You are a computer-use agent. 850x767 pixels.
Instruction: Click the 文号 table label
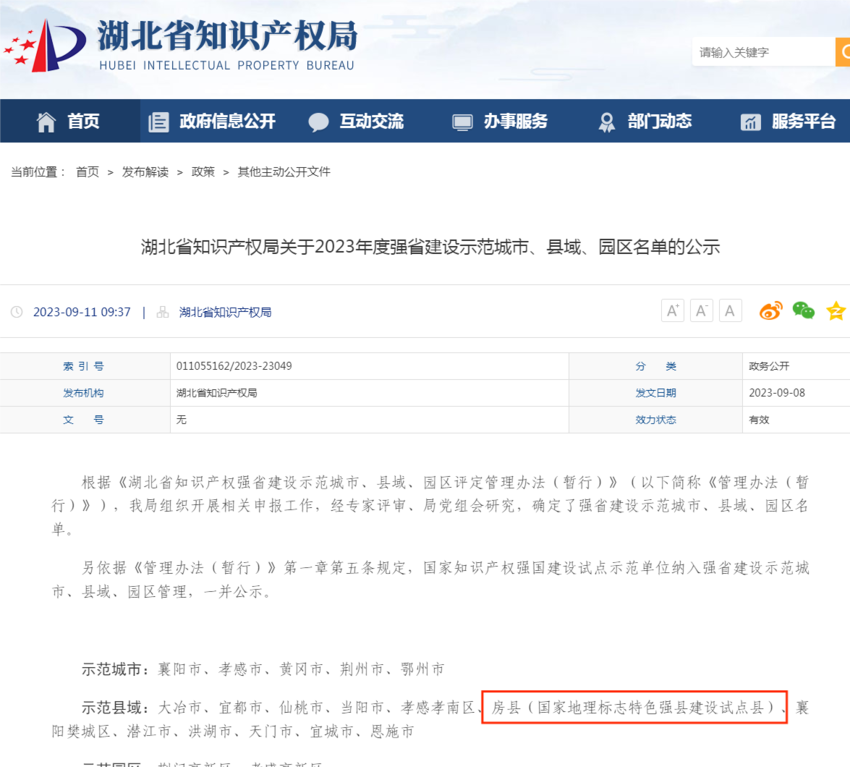coord(83,420)
